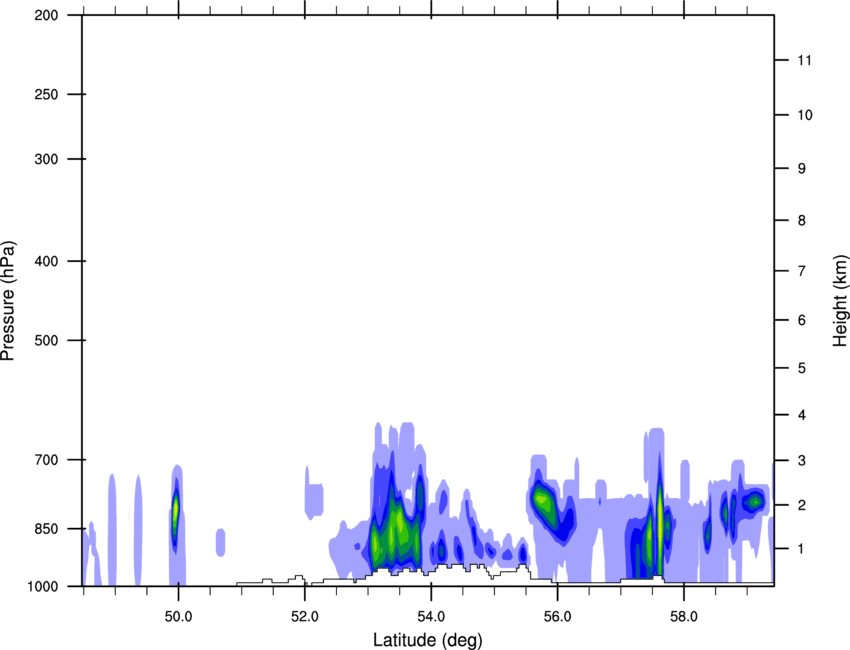Click height tick label 2

click(802, 505)
